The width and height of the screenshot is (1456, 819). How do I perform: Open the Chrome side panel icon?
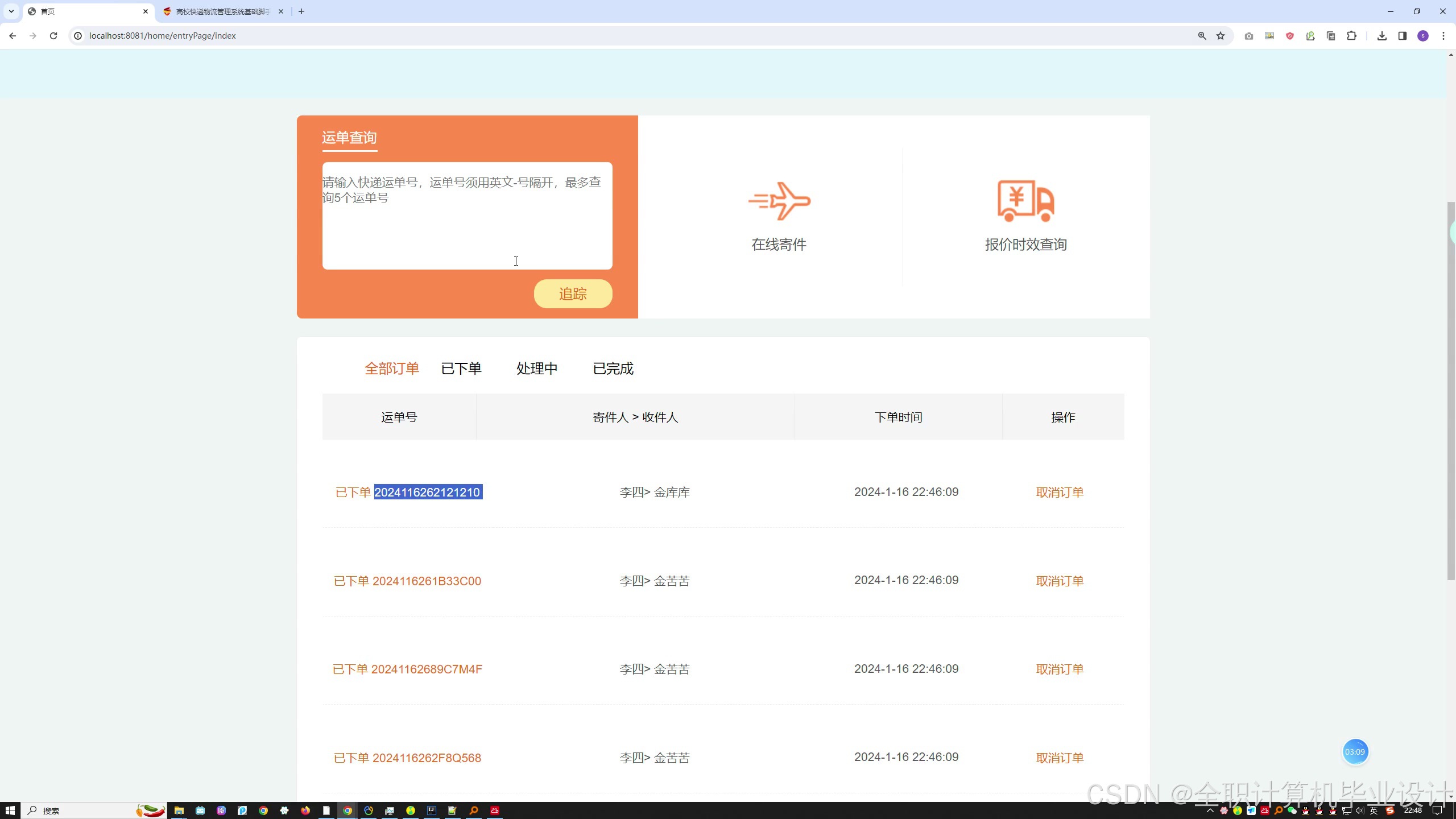tap(1402, 36)
